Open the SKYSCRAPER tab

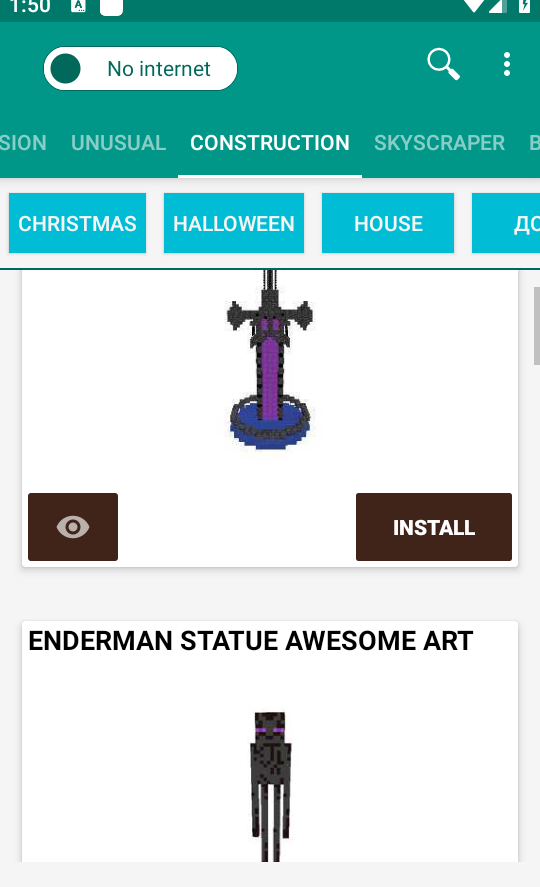[439, 143]
